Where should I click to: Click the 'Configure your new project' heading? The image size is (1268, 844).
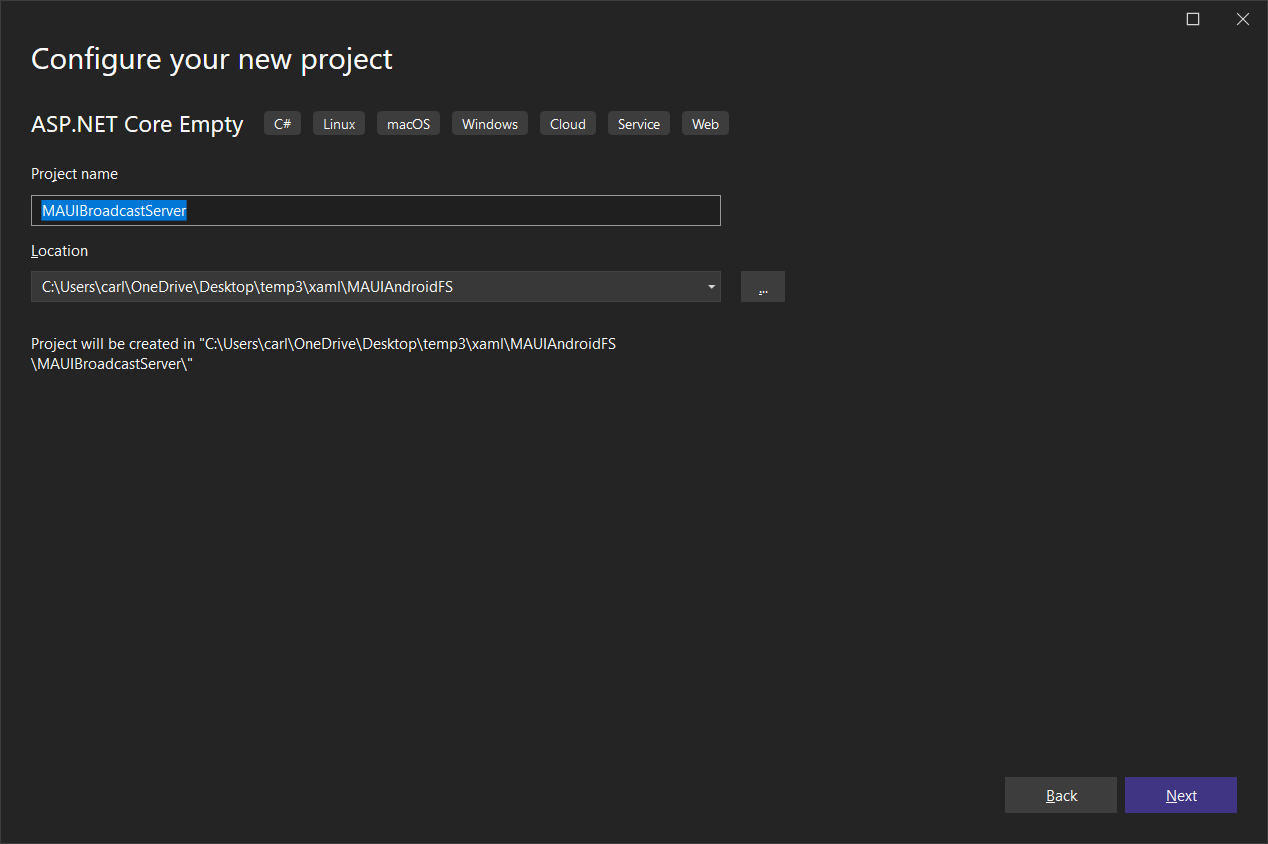[x=212, y=59]
